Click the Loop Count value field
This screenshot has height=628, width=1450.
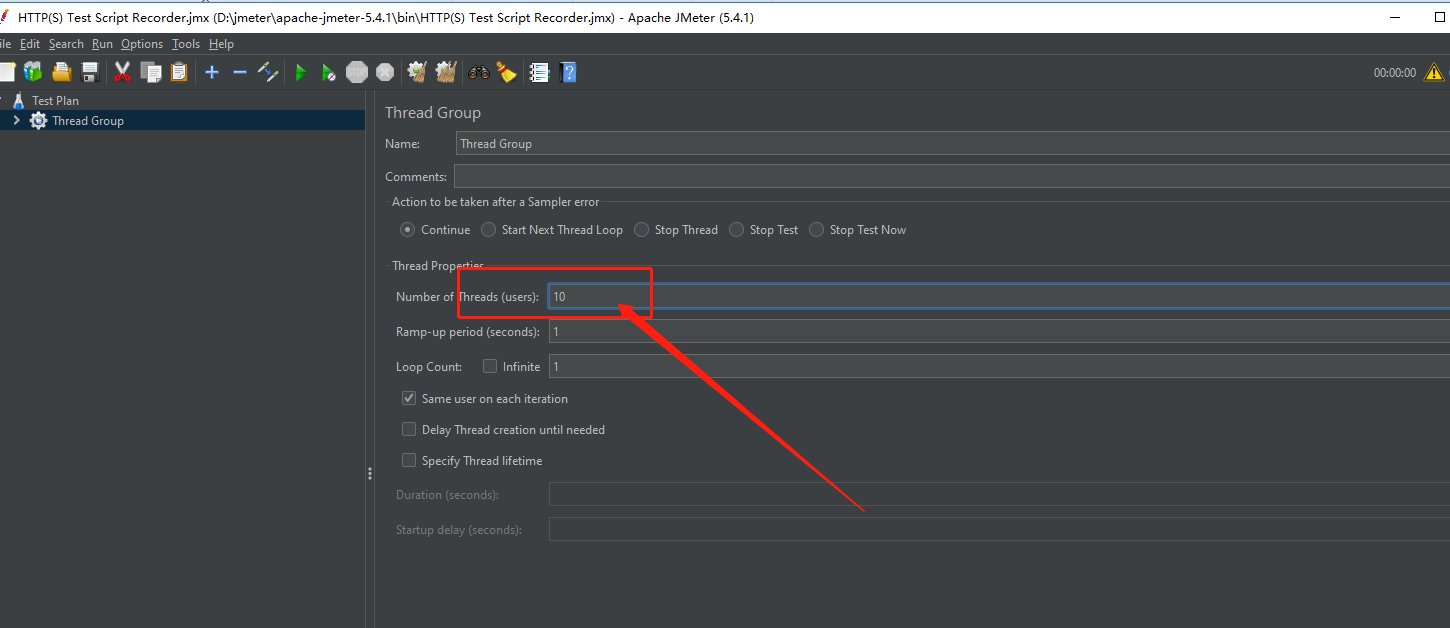tap(999, 366)
